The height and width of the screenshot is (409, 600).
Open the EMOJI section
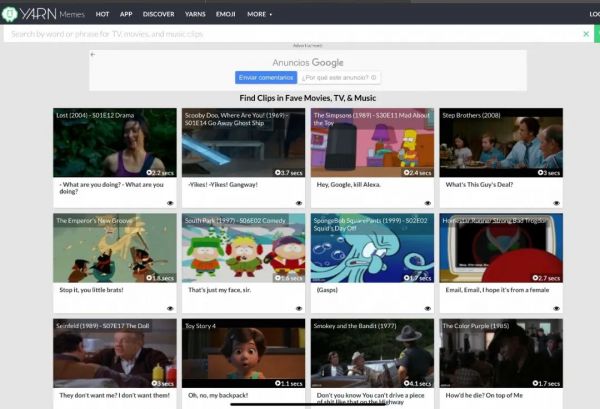point(226,14)
